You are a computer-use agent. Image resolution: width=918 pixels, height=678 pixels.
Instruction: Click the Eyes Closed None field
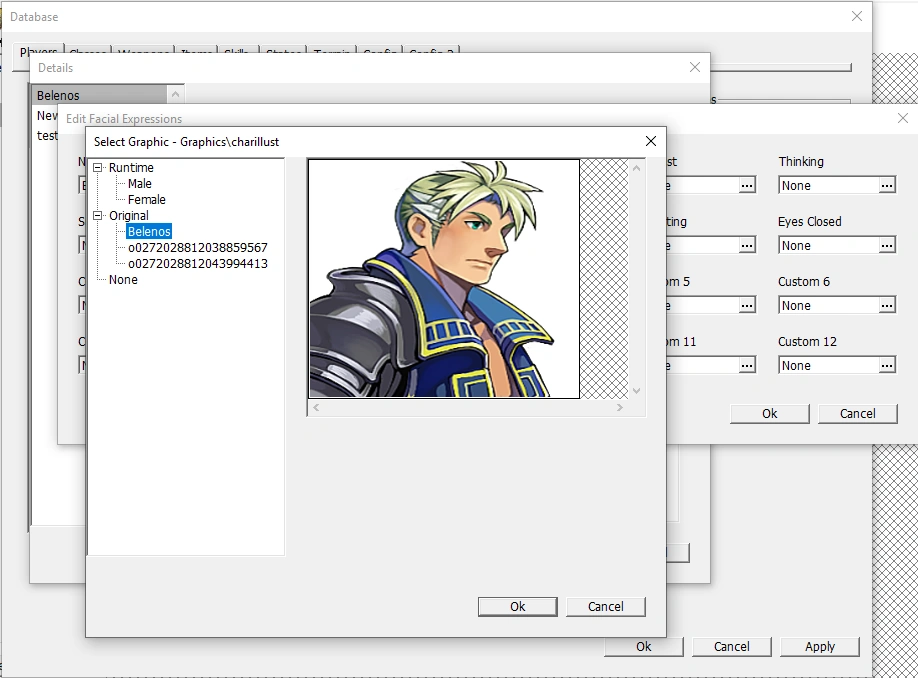click(829, 246)
